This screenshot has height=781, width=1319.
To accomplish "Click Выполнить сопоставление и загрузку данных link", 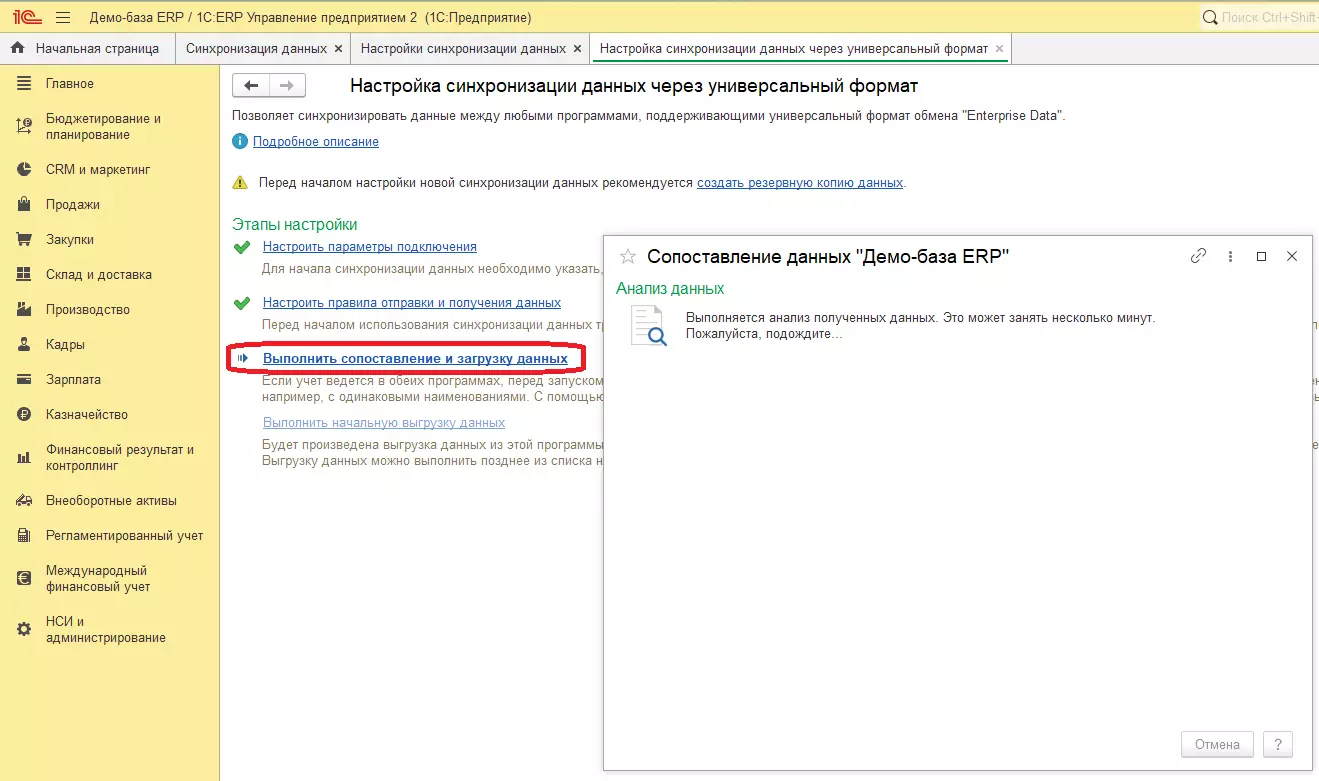I will coord(415,358).
